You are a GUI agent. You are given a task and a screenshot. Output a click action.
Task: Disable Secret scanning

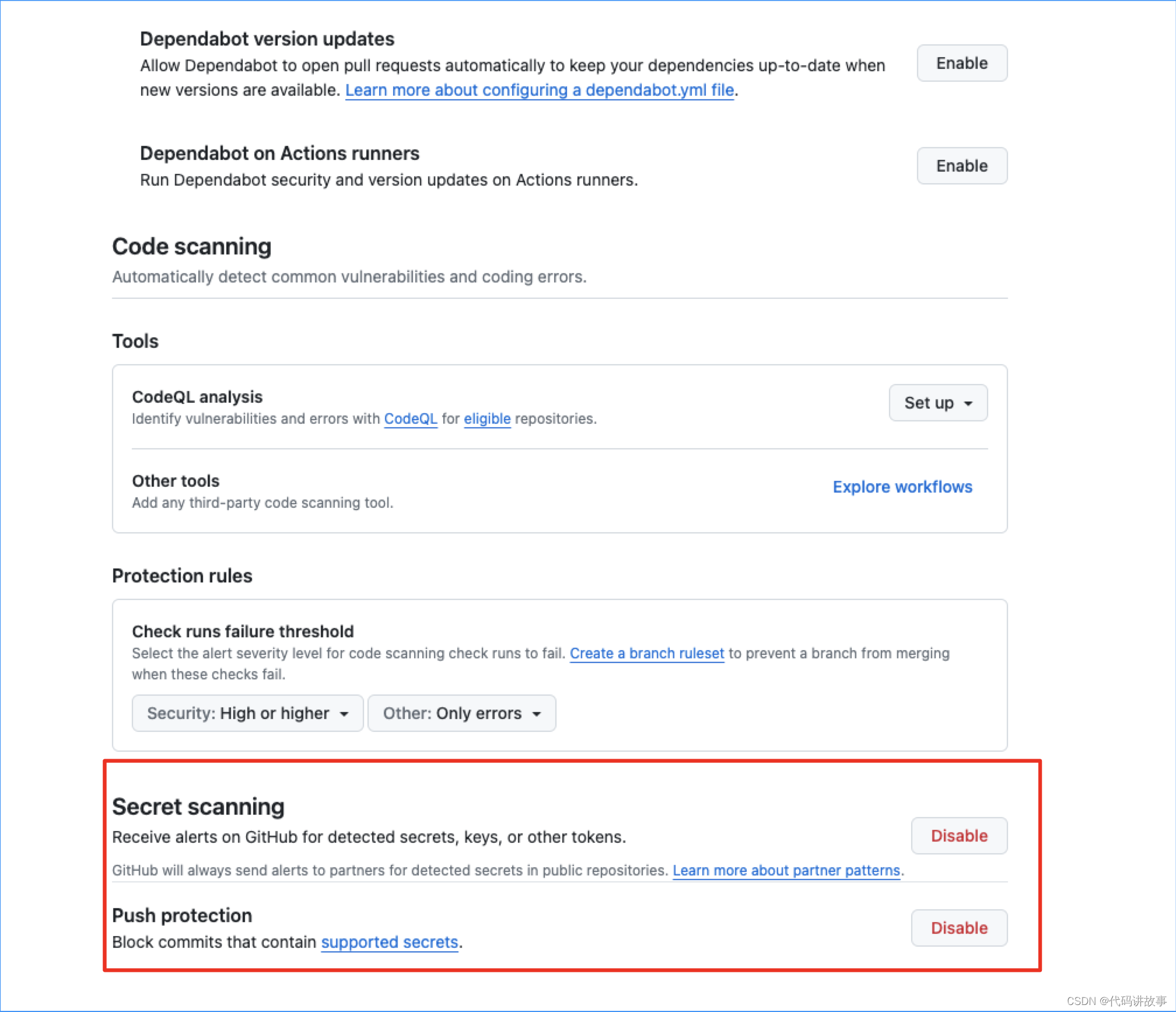tap(958, 836)
